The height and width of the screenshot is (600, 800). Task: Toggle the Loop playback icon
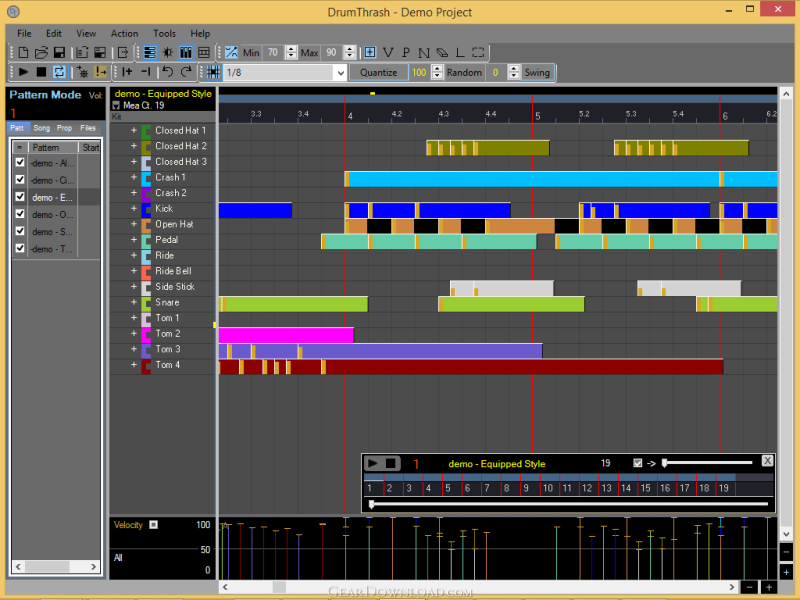pyautogui.click(x=59, y=72)
